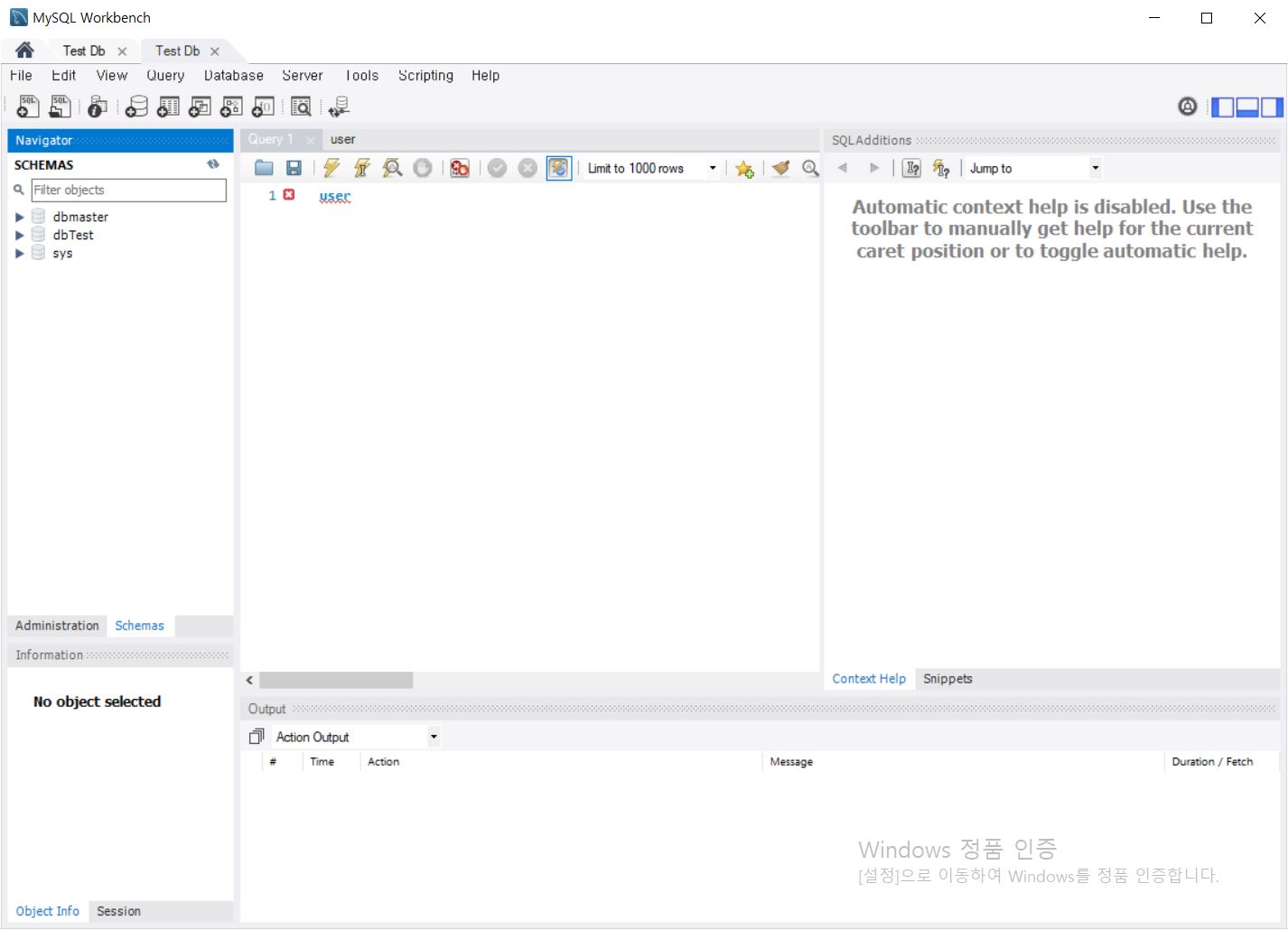This screenshot has height=930, width=1288.
Task: Open the Scripting menu
Action: [426, 76]
